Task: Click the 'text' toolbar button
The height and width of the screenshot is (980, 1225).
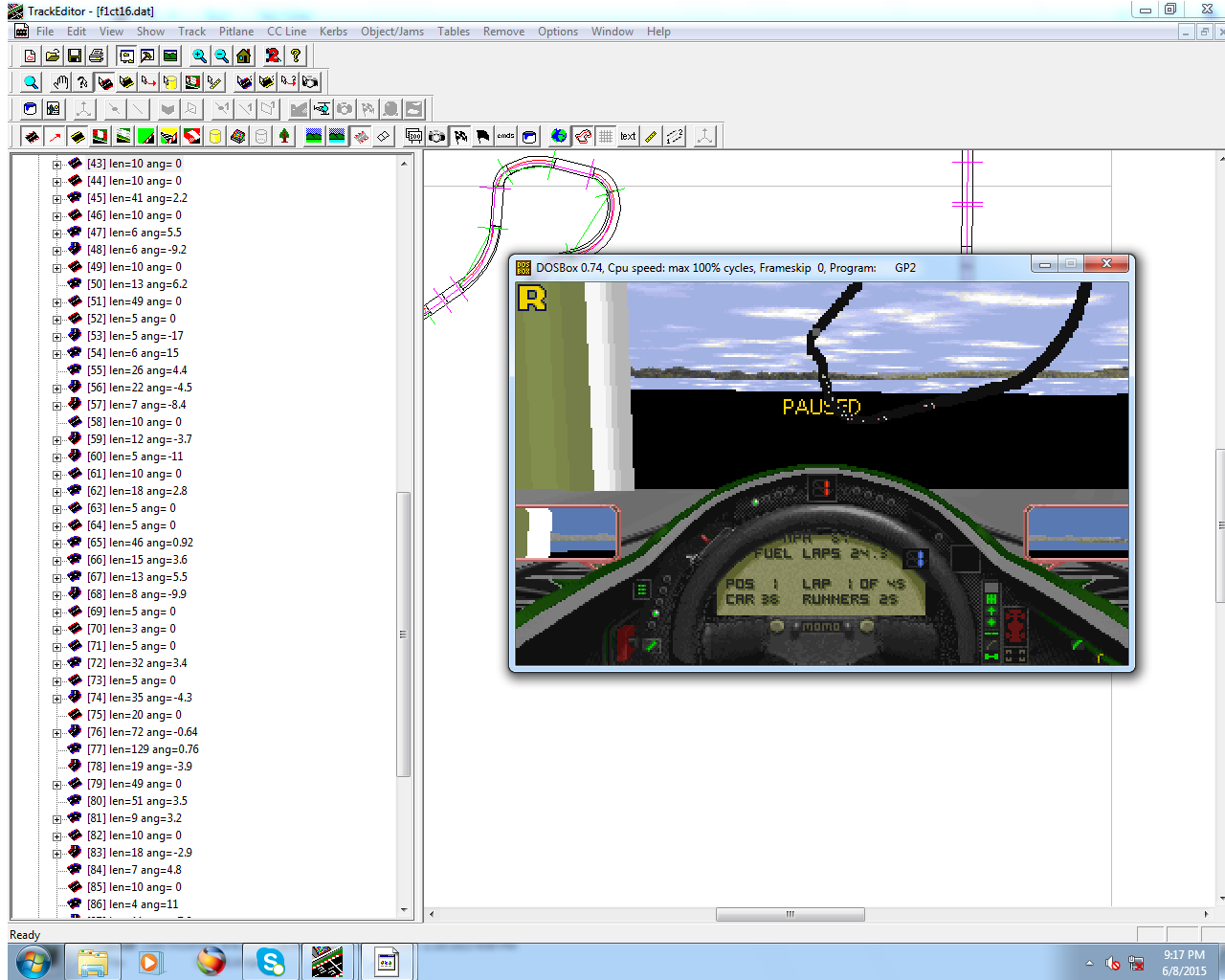Action: coord(628,136)
